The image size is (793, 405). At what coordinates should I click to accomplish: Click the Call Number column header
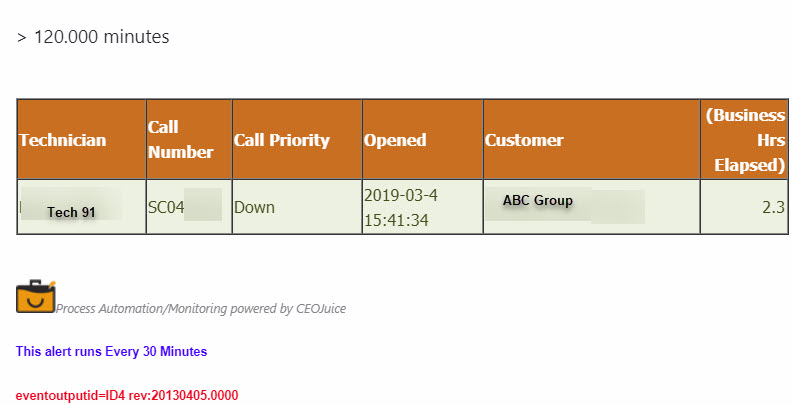189,140
